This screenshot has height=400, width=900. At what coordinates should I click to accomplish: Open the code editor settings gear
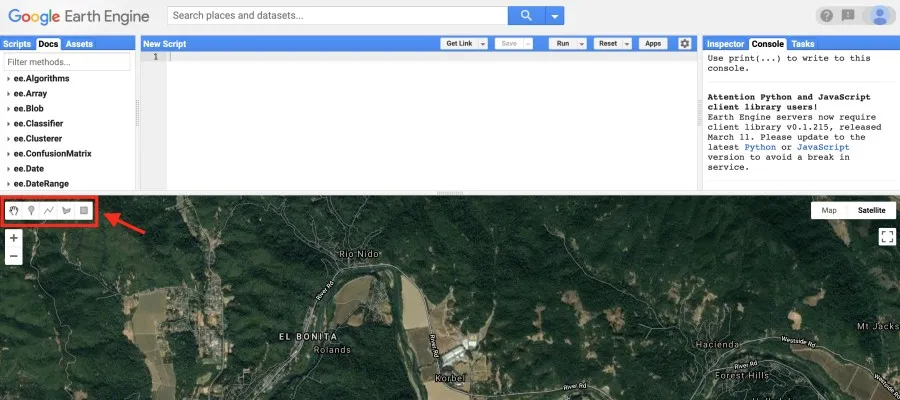tap(685, 44)
